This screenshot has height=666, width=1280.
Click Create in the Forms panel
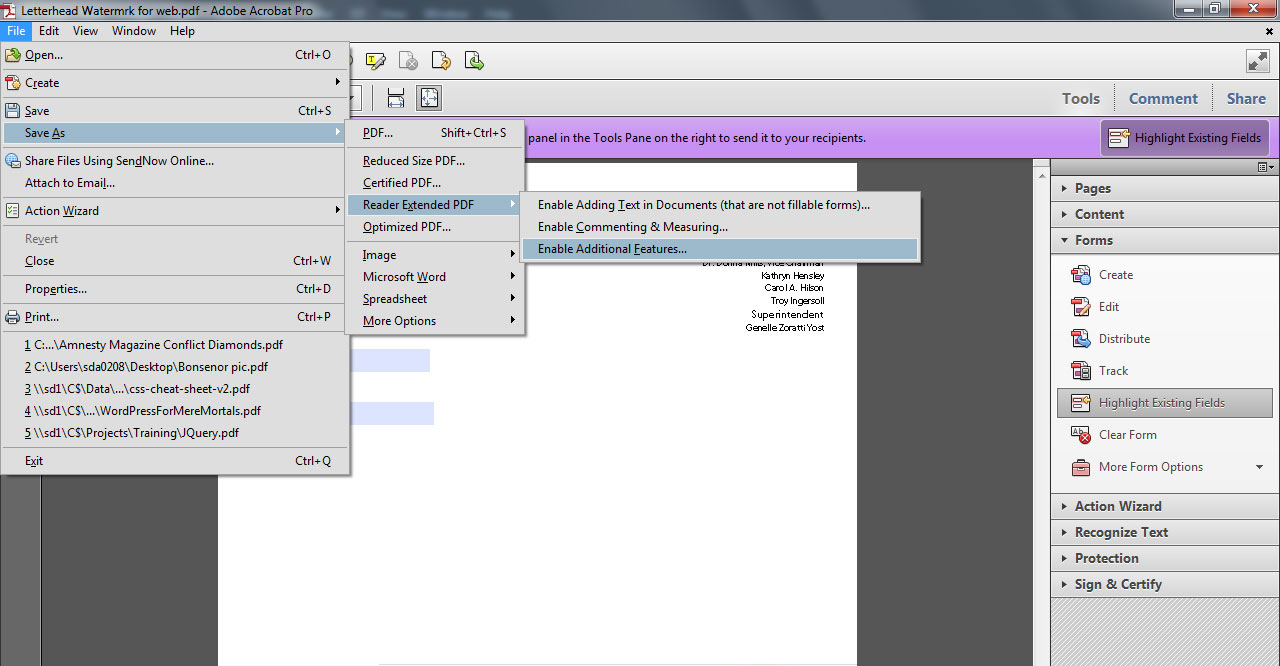coord(1116,275)
